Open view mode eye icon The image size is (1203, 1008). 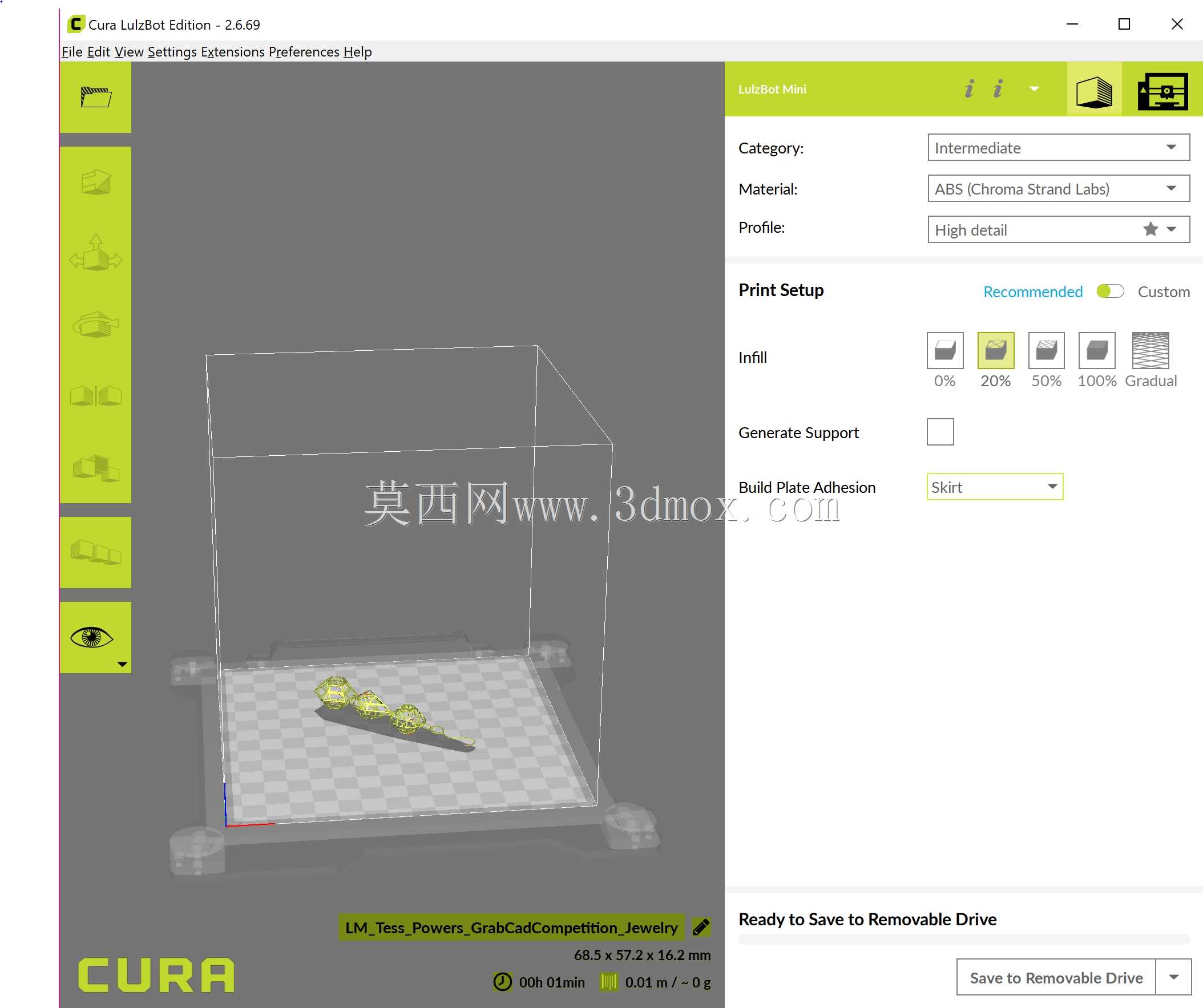pyautogui.click(x=92, y=637)
